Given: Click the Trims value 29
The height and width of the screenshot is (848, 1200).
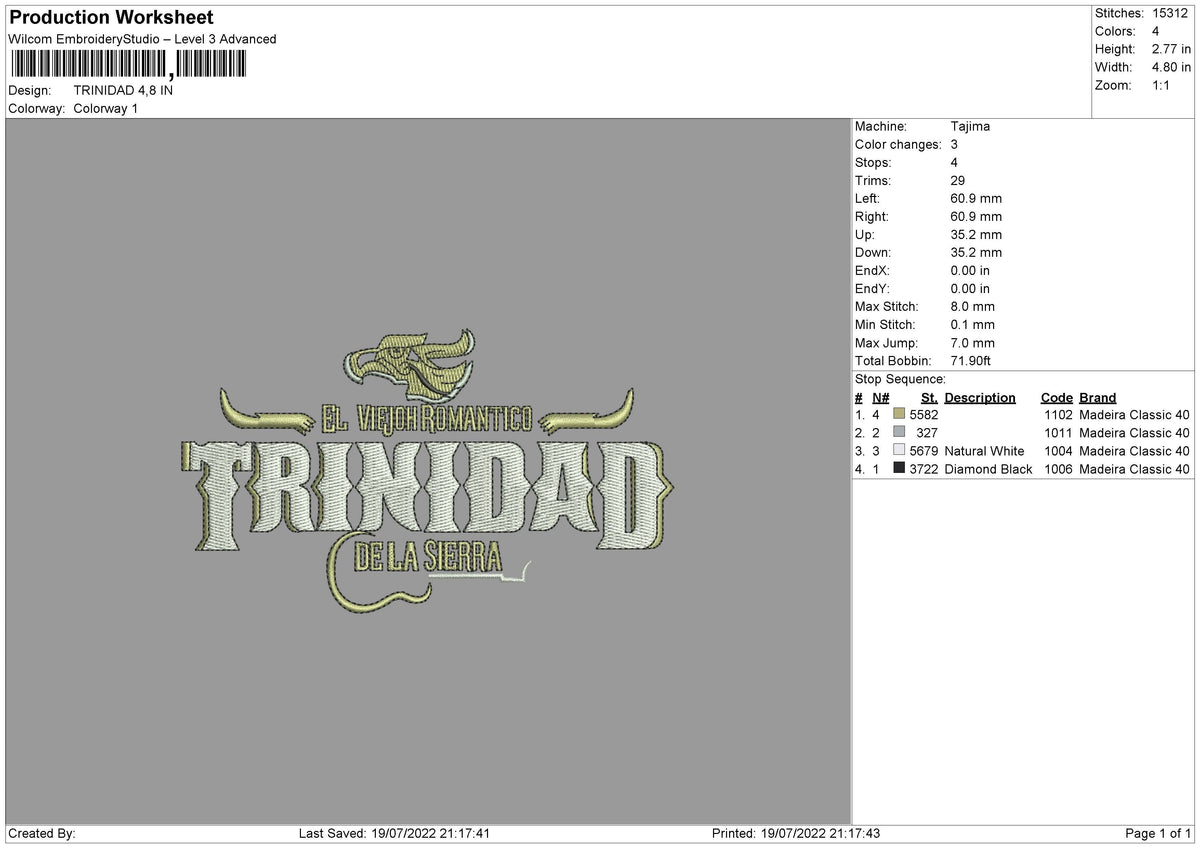Looking at the screenshot, I should (x=957, y=180).
